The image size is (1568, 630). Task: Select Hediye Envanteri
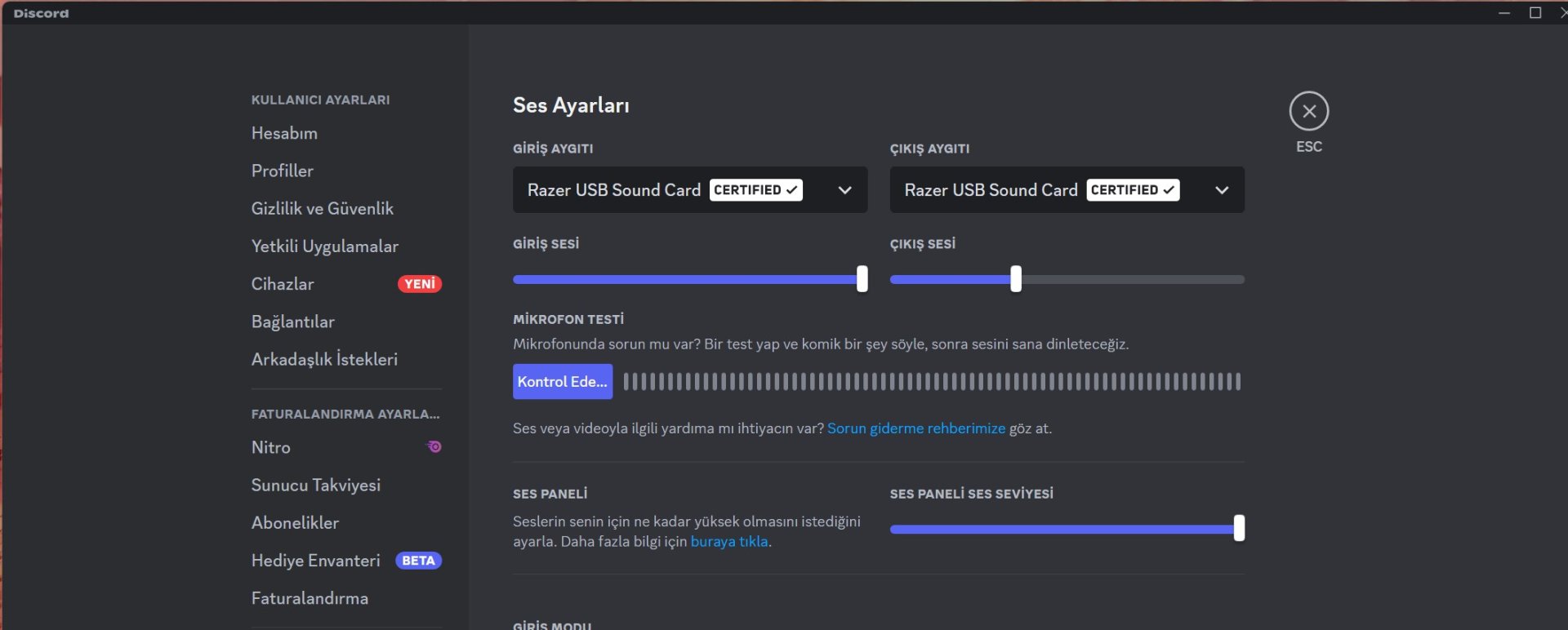click(x=316, y=561)
